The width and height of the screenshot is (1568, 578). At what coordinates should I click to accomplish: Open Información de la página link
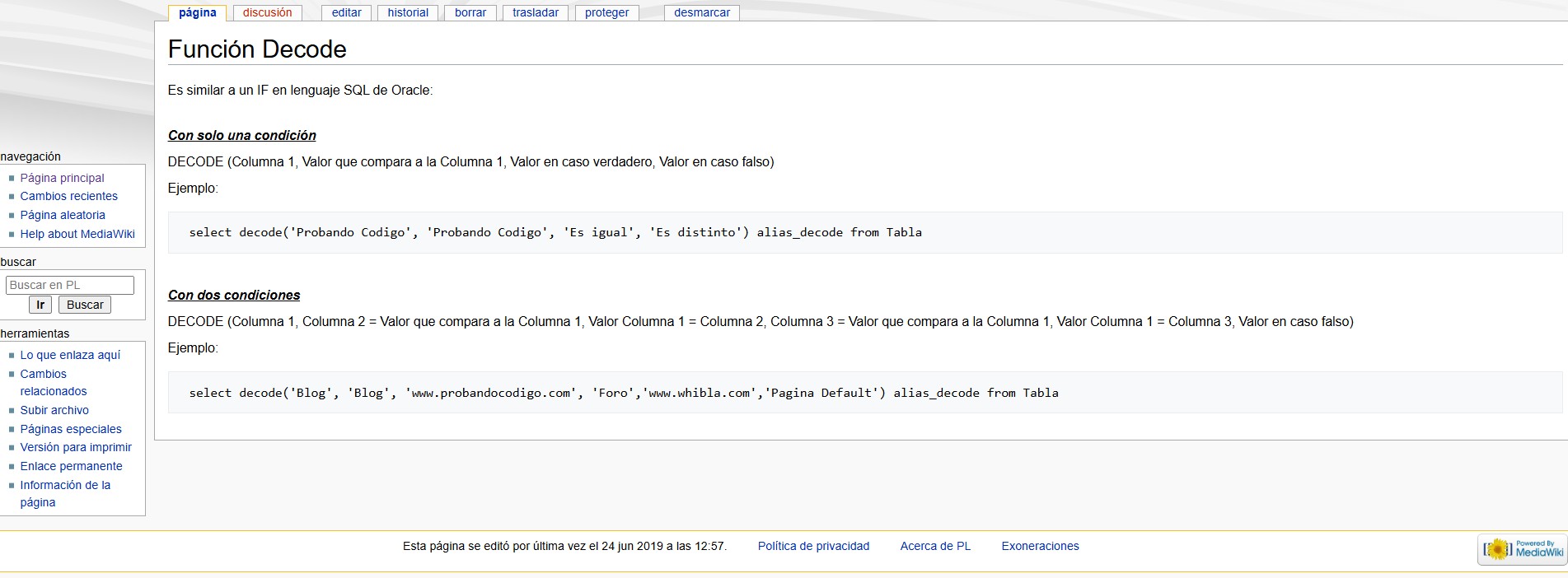pos(65,493)
